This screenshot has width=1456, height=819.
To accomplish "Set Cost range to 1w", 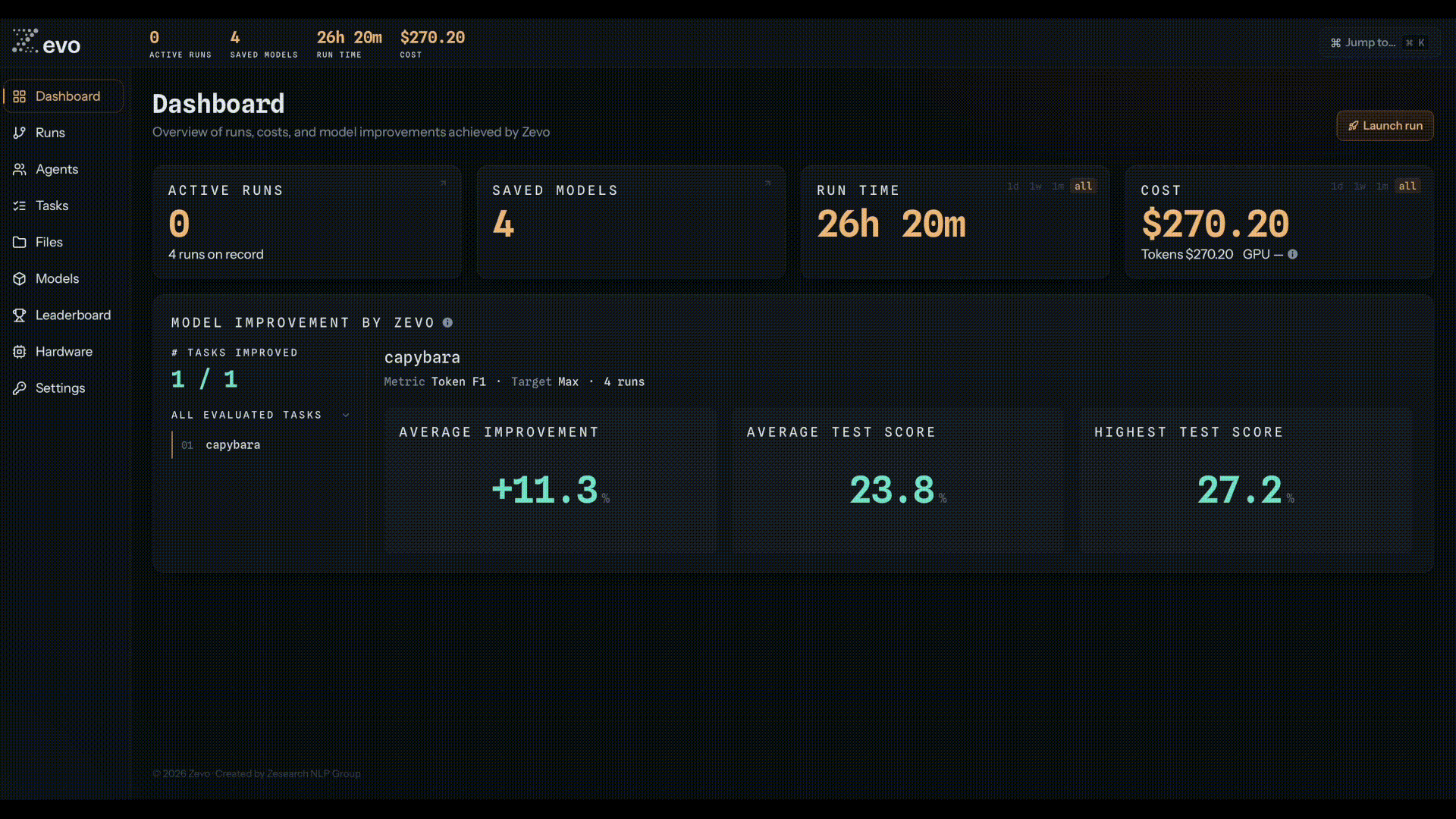I will point(1360,186).
